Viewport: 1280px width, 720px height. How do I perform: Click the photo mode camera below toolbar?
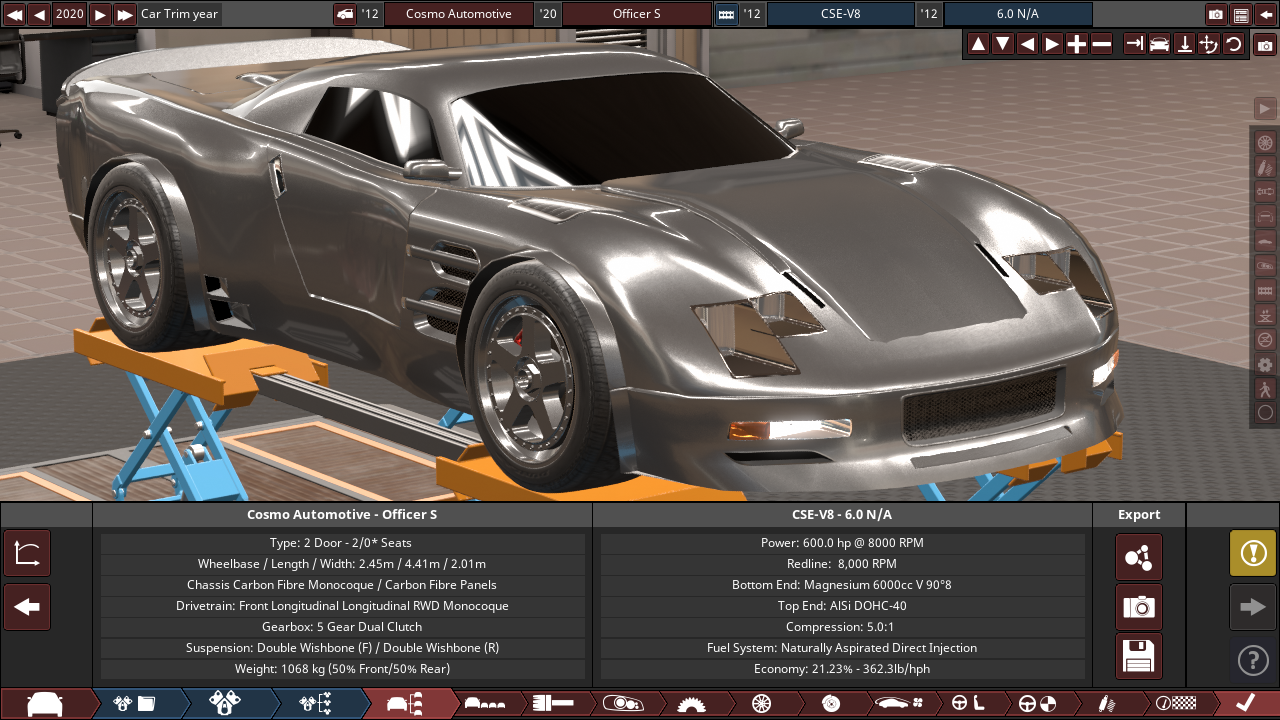point(1265,45)
